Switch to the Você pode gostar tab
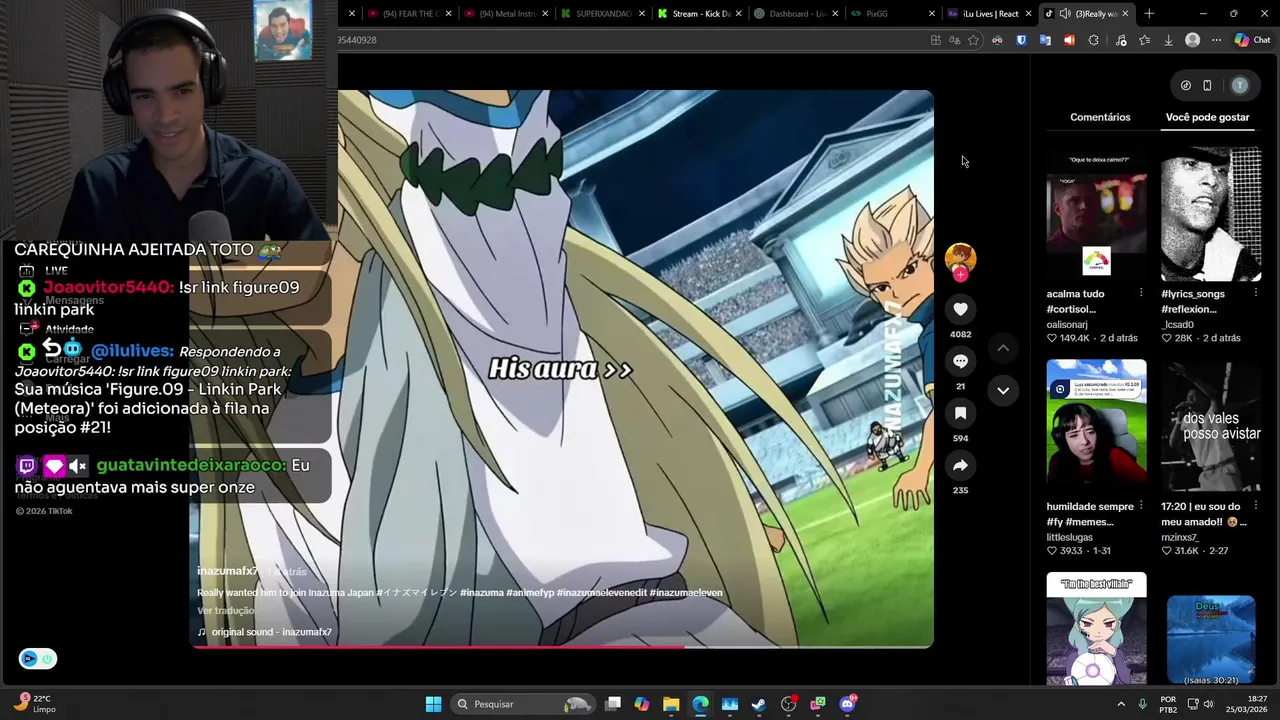 [1207, 117]
